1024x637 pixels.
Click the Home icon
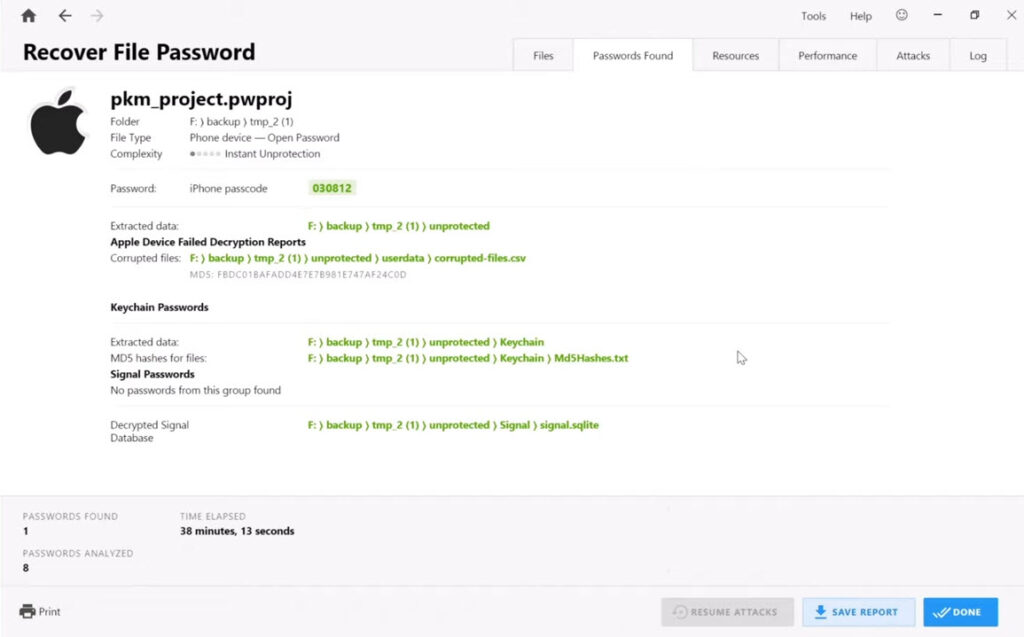point(28,16)
